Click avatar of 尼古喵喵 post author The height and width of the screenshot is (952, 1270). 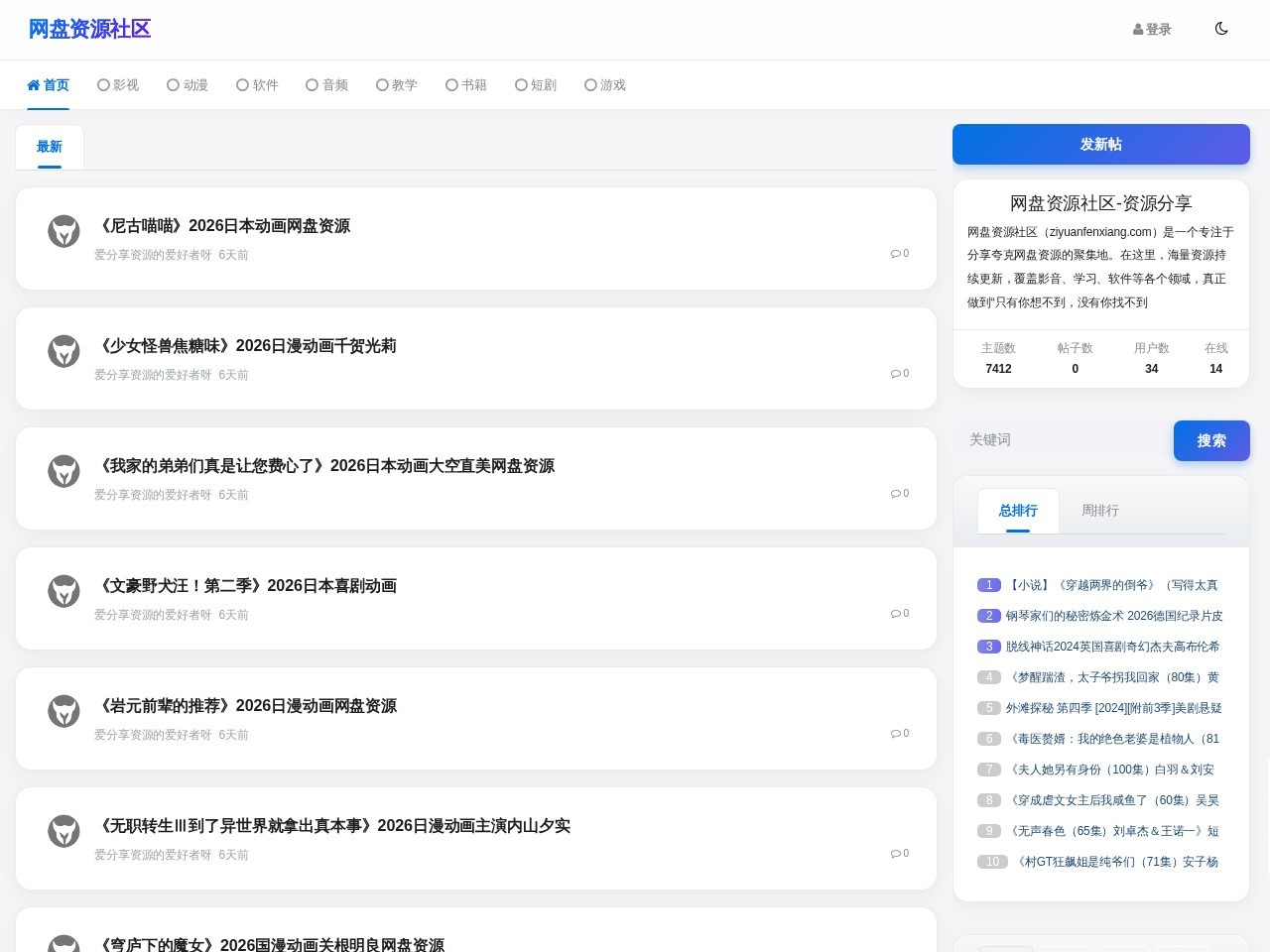pos(63,231)
